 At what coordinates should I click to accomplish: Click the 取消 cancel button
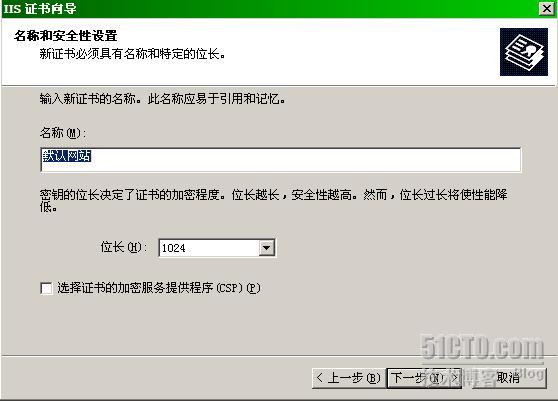tap(508, 378)
